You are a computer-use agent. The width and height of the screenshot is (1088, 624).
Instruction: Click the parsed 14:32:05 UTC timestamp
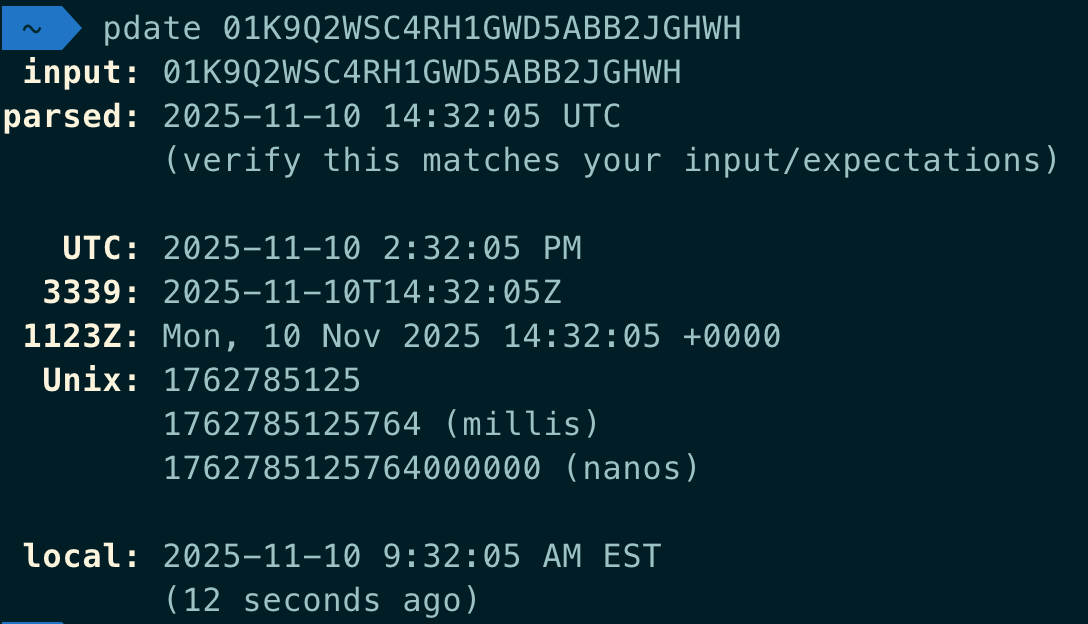pos(392,117)
